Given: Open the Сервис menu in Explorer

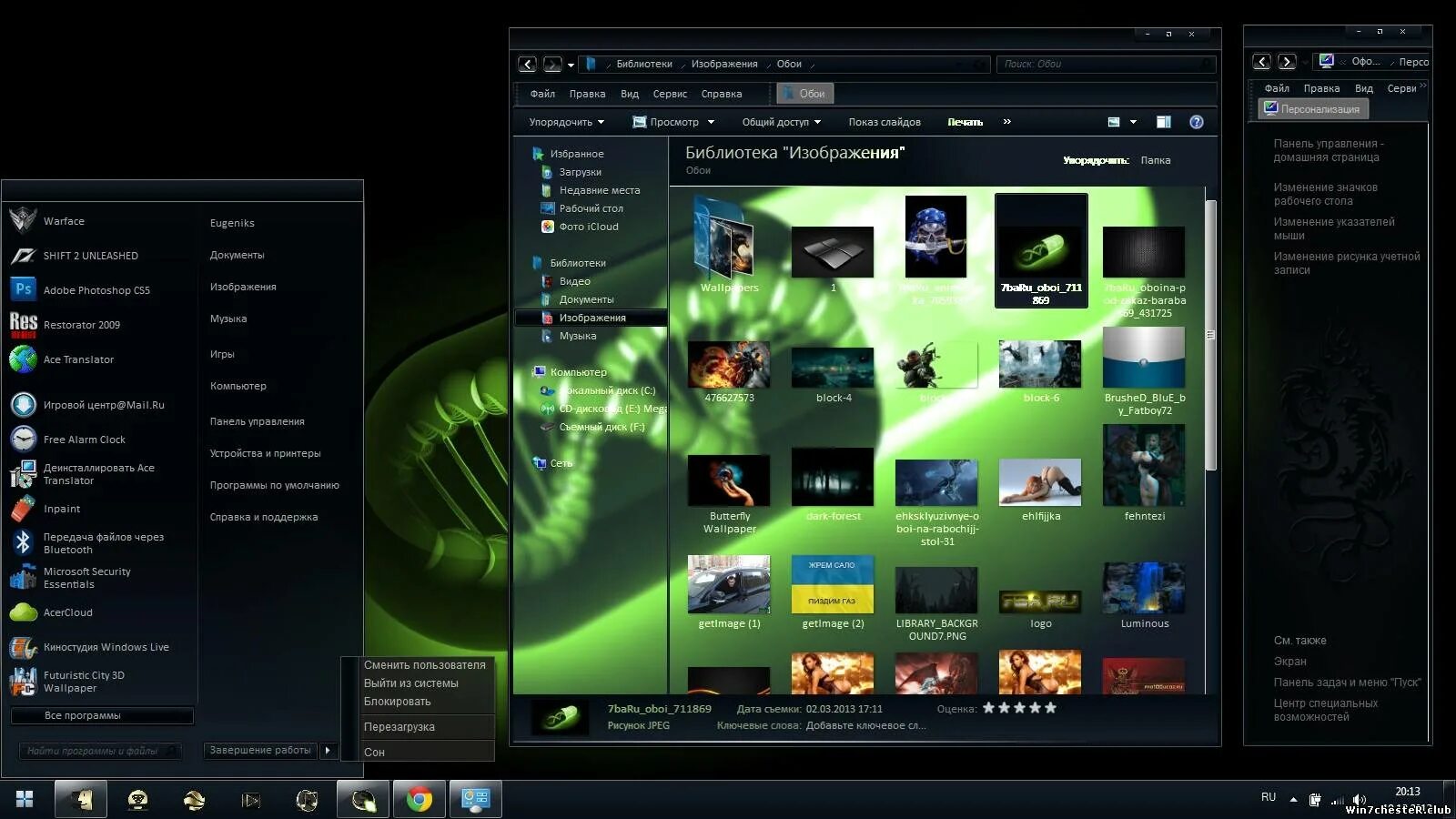Looking at the screenshot, I should (x=670, y=94).
